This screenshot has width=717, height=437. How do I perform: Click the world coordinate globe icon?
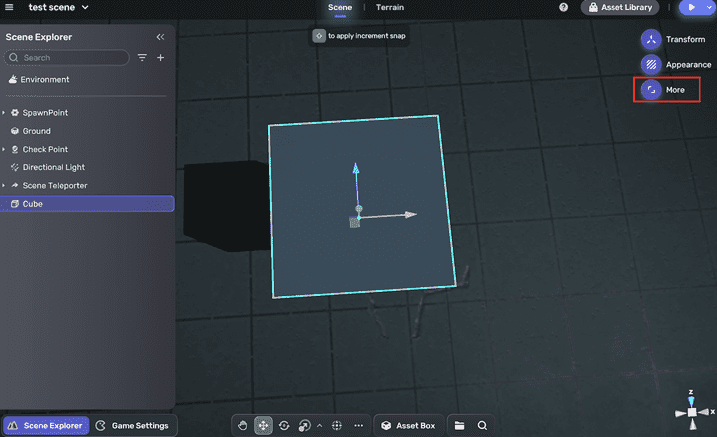[337, 425]
